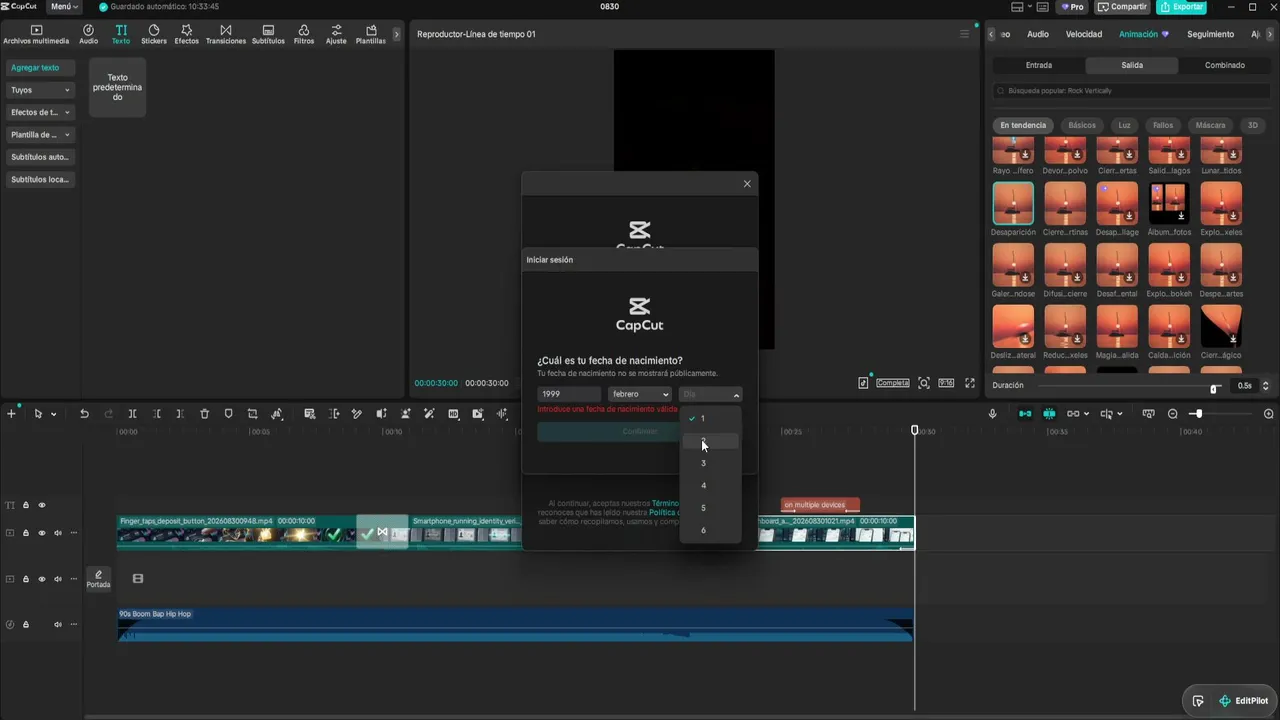Adjust the Duración animation slider
This screenshot has height=720, width=1280.
(1214, 388)
